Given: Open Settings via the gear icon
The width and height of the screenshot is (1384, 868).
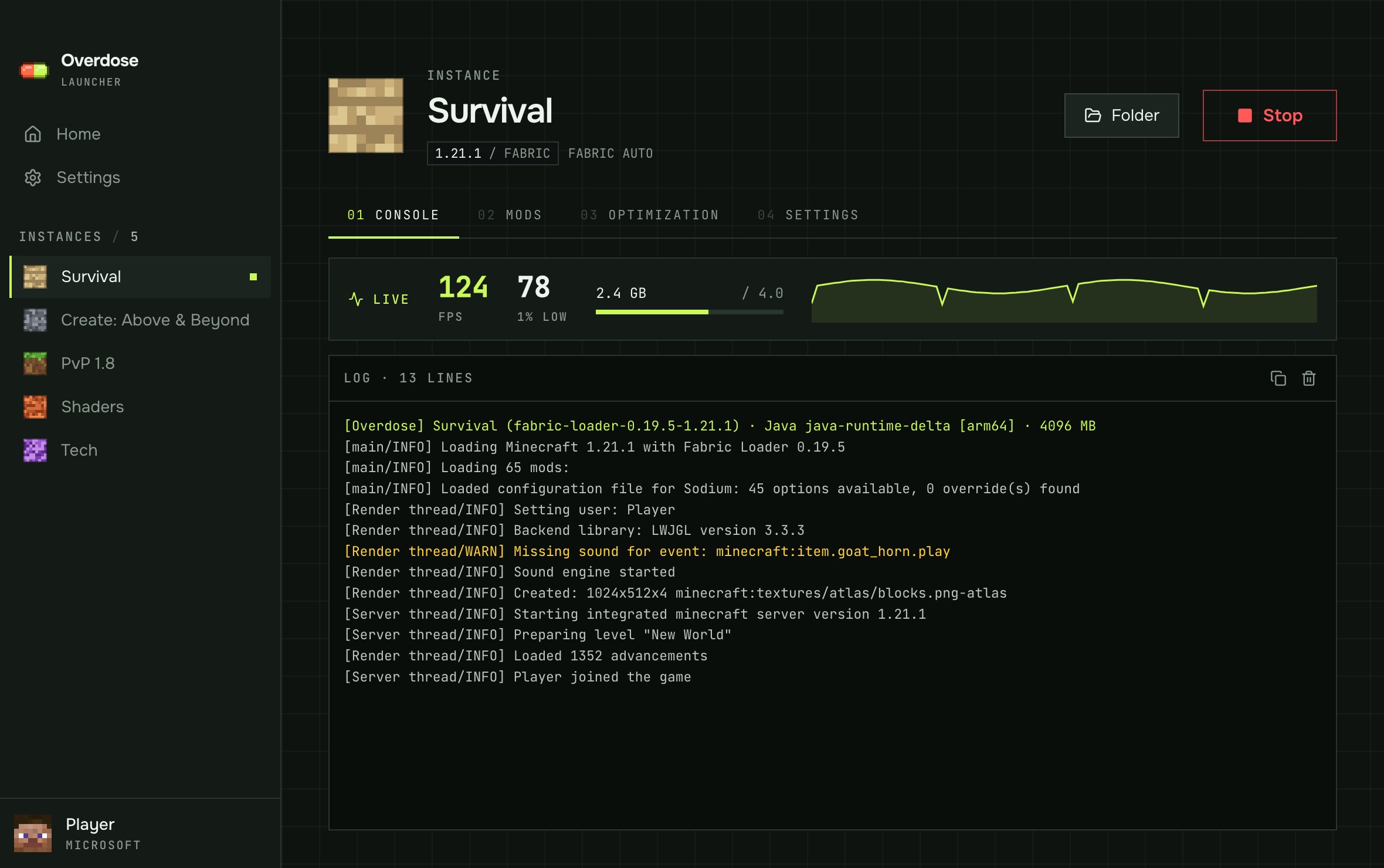Looking at the screenshot, I should click(33, 178).
